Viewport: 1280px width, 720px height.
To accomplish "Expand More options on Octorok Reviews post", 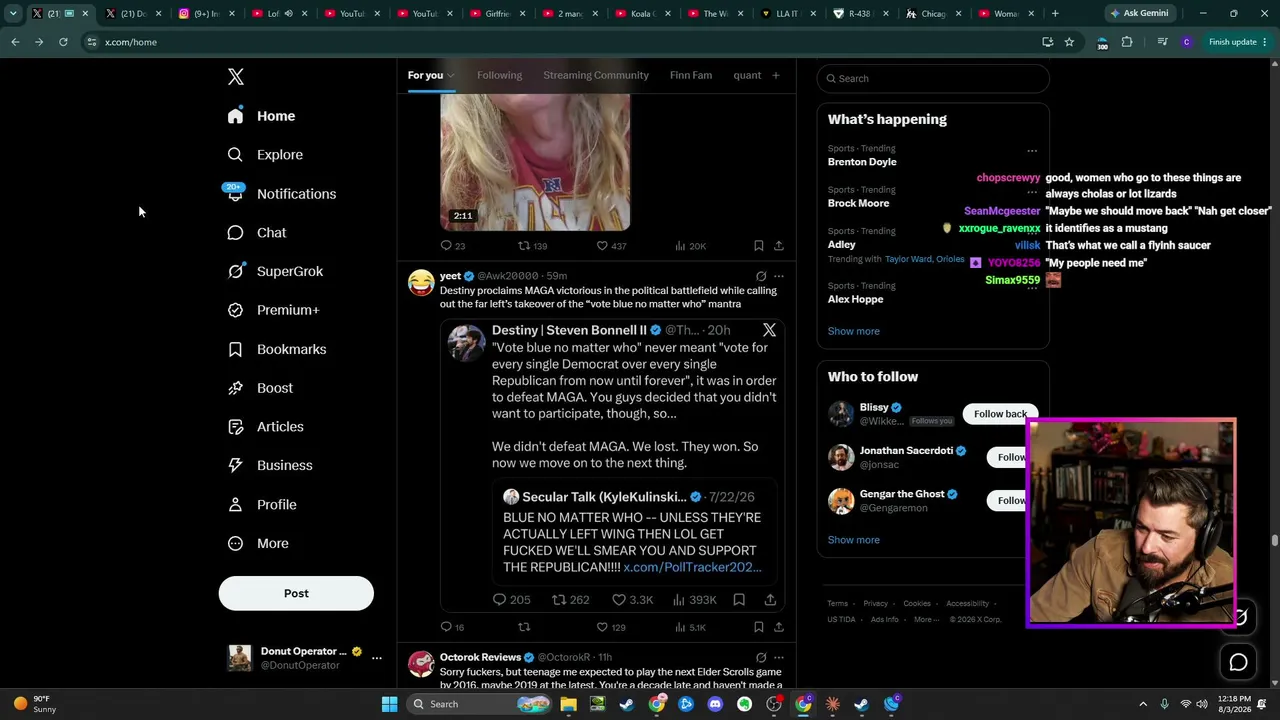I will tap(779, 657).
